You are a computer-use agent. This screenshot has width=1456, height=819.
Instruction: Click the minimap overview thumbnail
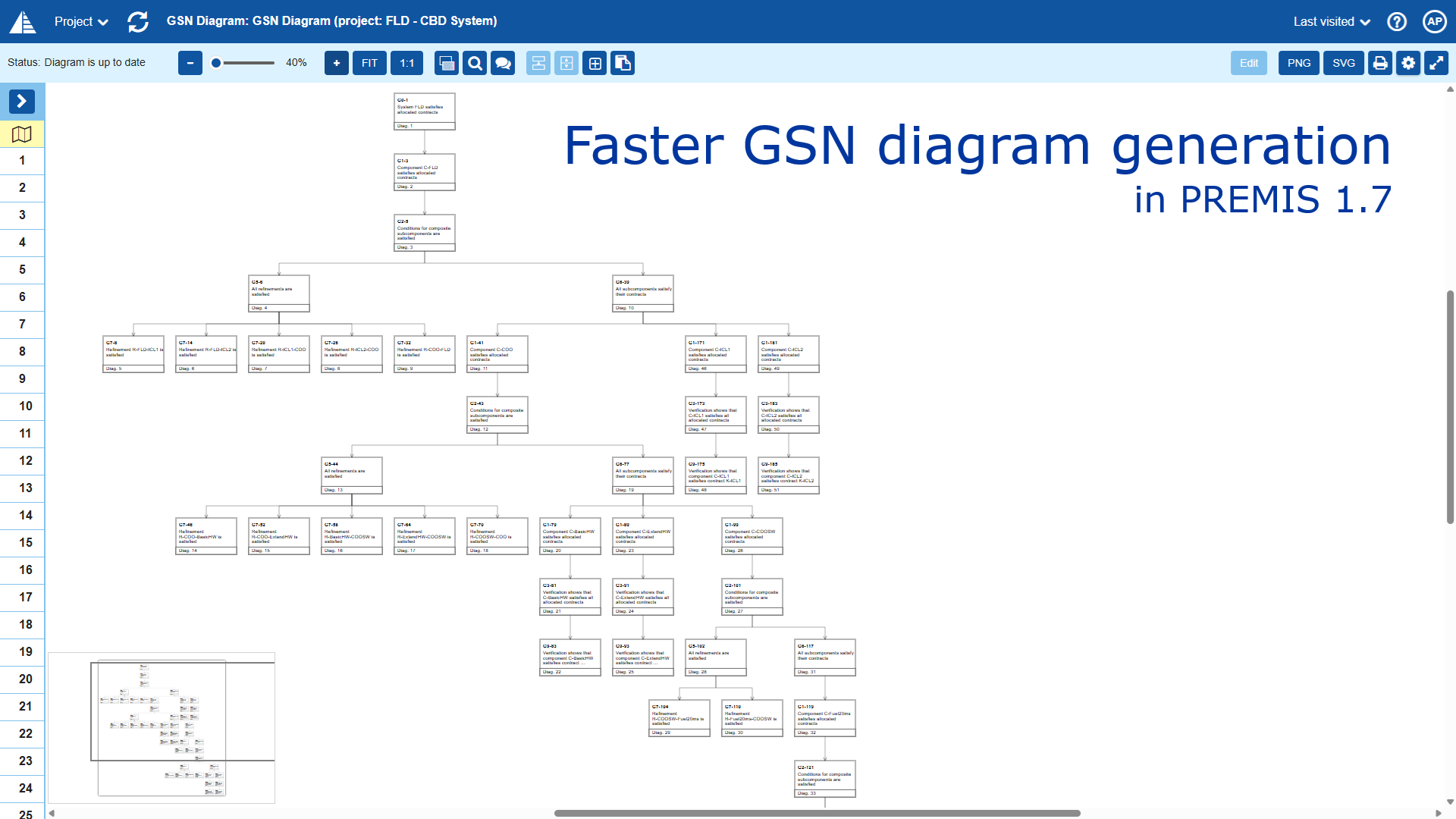(x=162, y=728)
